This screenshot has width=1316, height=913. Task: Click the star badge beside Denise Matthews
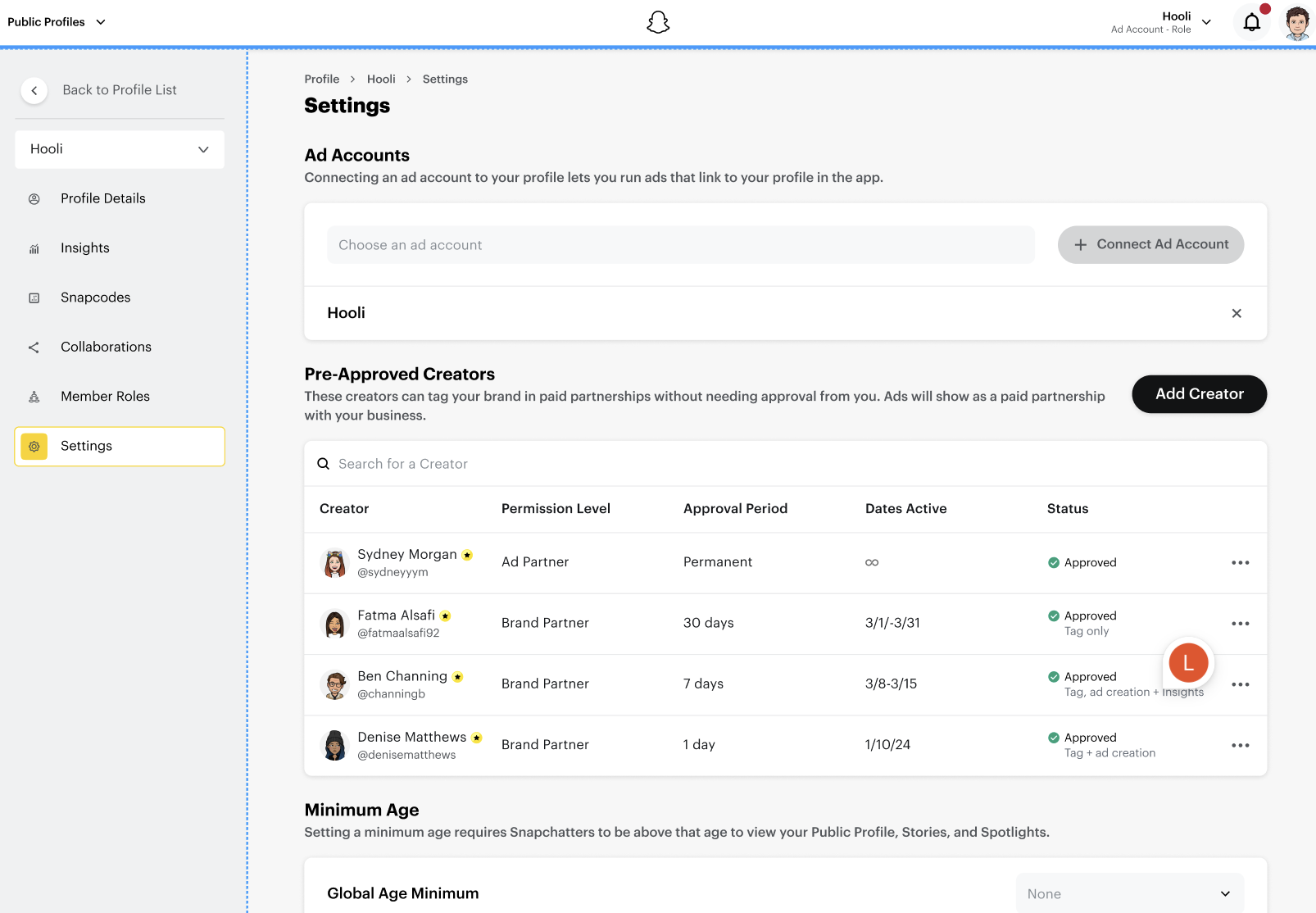pyautogui.click(x=477, y=738)
